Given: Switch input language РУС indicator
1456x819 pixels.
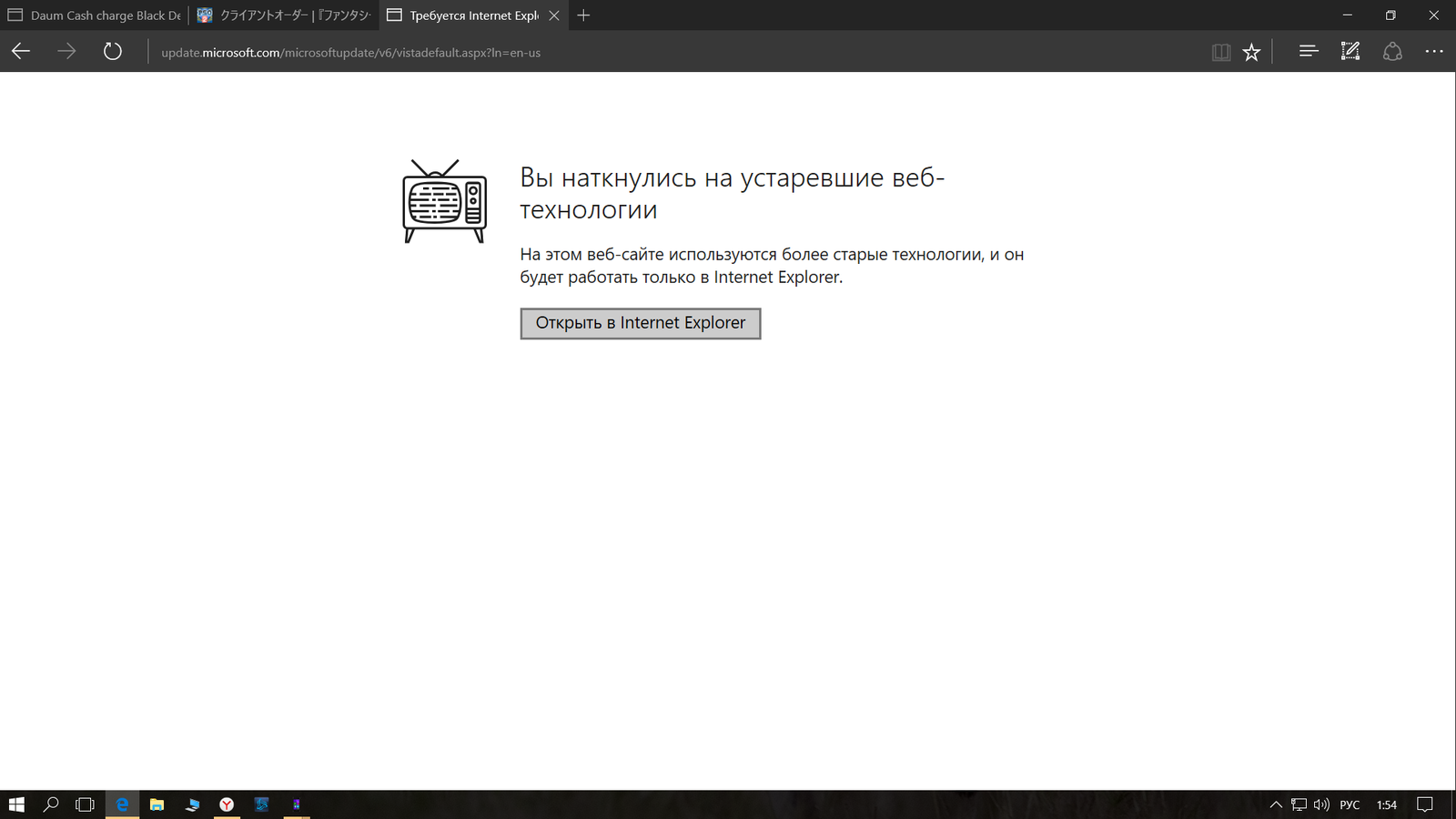Looking at the screenshot, I should point(1350,804).
